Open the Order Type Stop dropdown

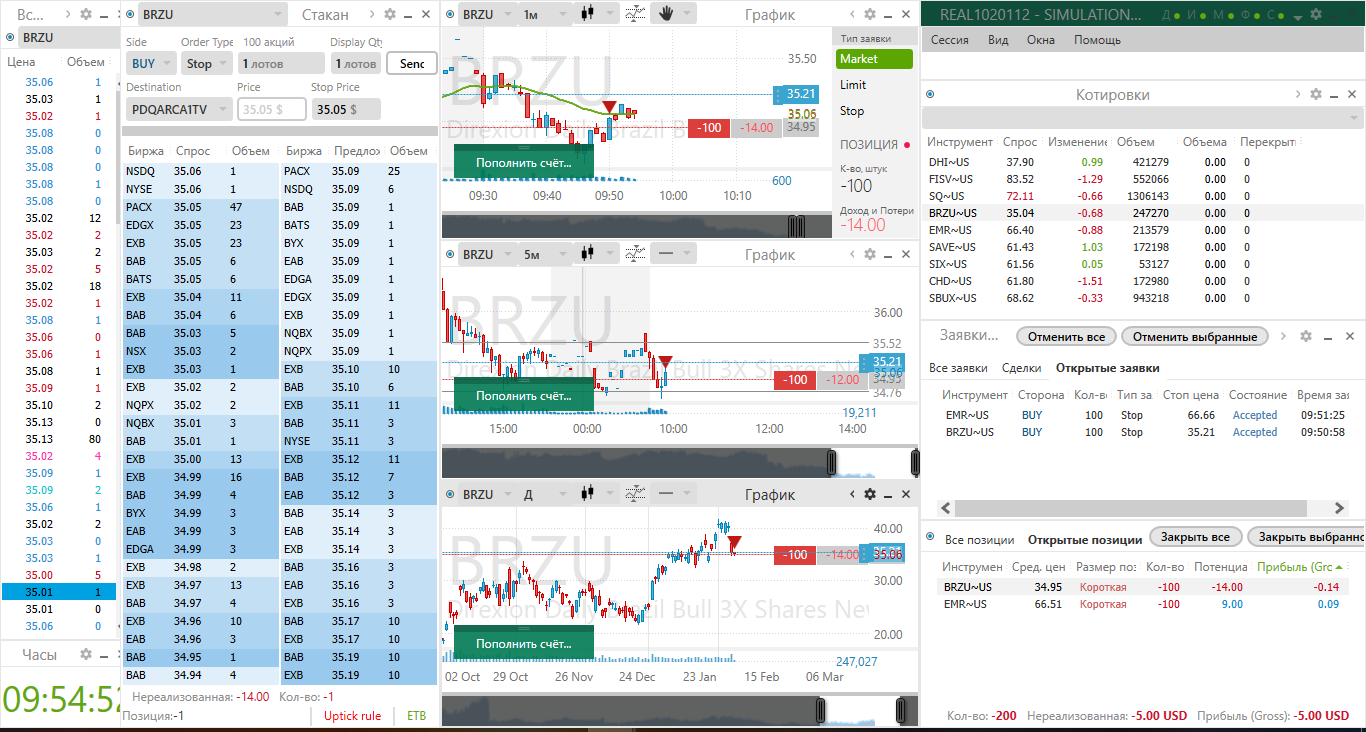tap(207, 63)
